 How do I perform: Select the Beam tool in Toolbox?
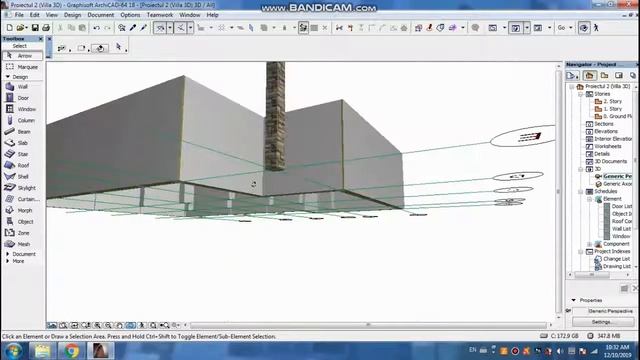coord(22,131)
